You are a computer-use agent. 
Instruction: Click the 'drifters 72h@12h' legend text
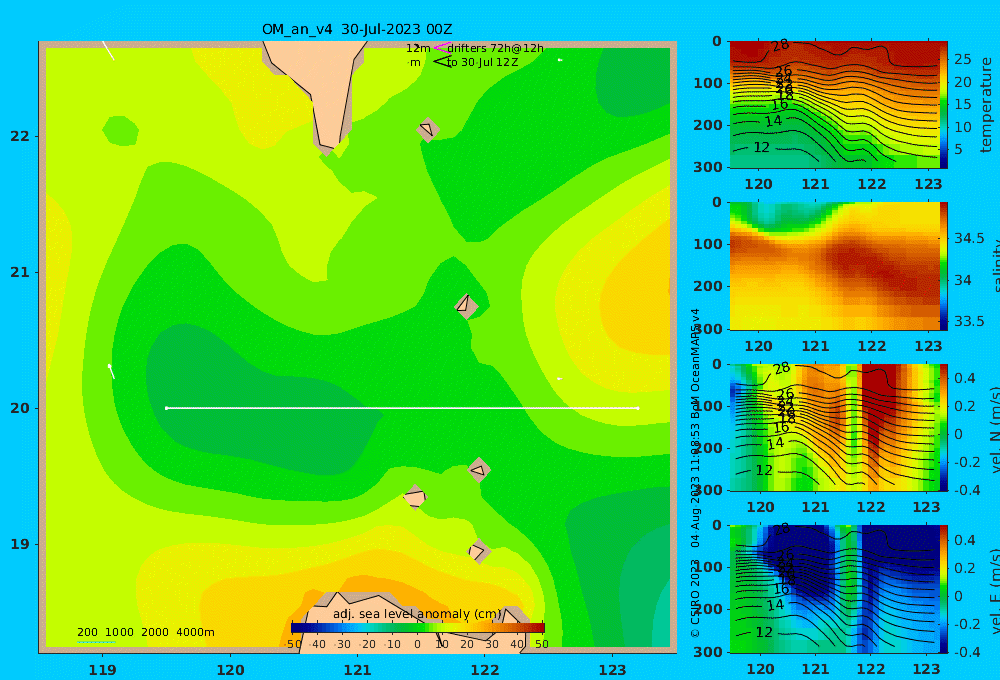click(x=495, y=48)
